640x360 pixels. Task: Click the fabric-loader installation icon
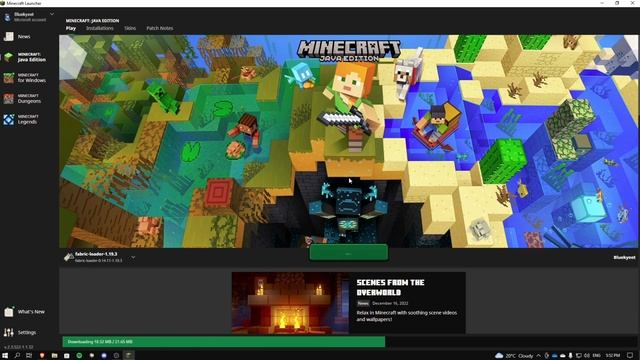tap(69, 257)
